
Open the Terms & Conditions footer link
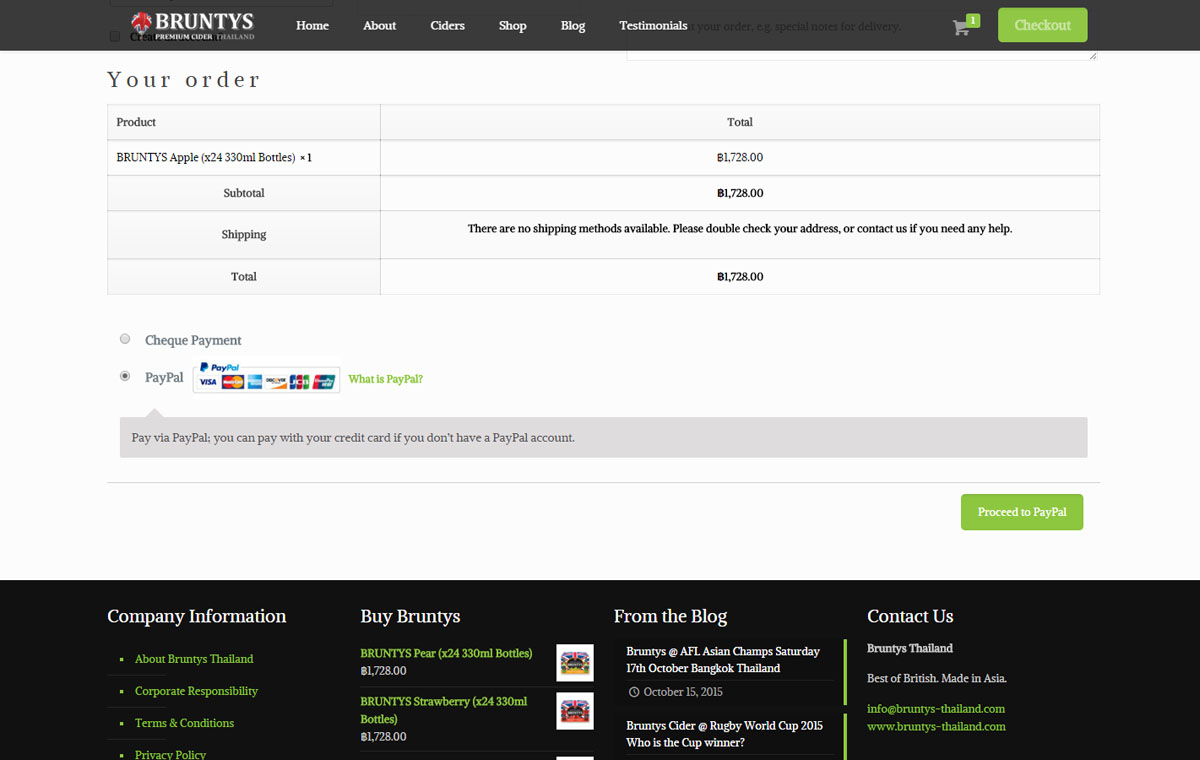(x=184, y=723)
